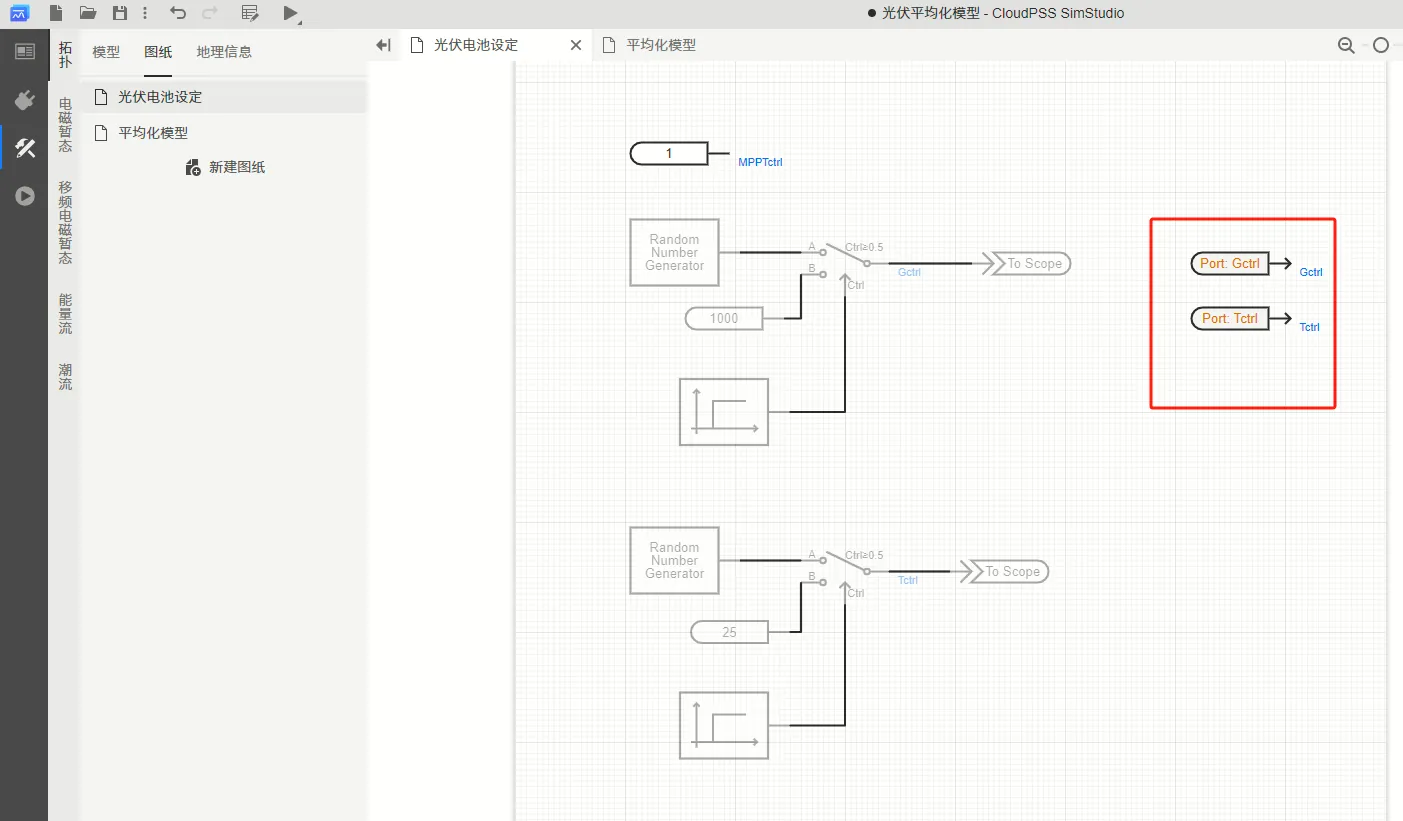The height and width of the screenshot is (821, 1403).
Task: Select the constant block with value 1000
Action: coord(724,318)
